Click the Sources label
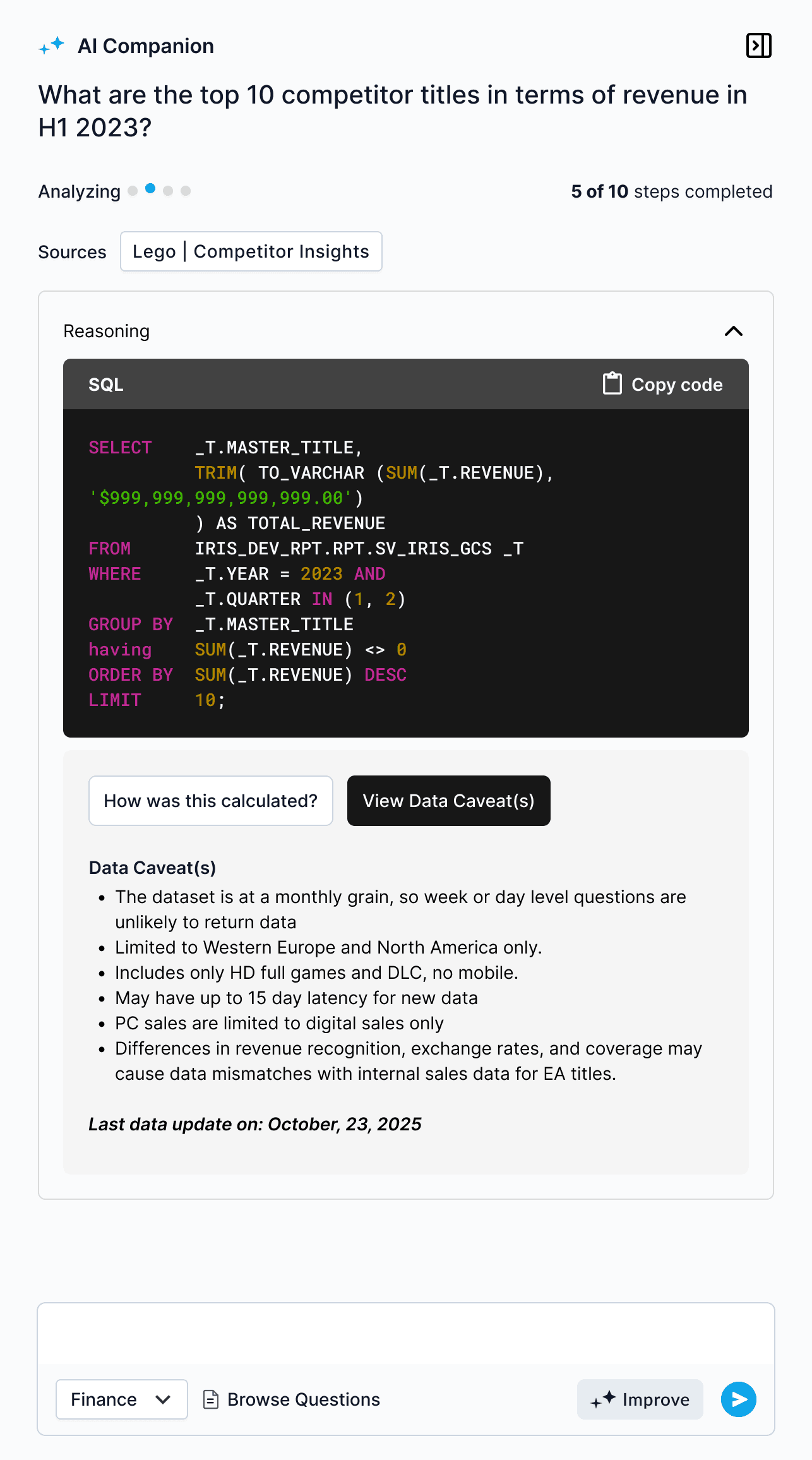This screenshot has height=1460, width=812. [73, 252]
